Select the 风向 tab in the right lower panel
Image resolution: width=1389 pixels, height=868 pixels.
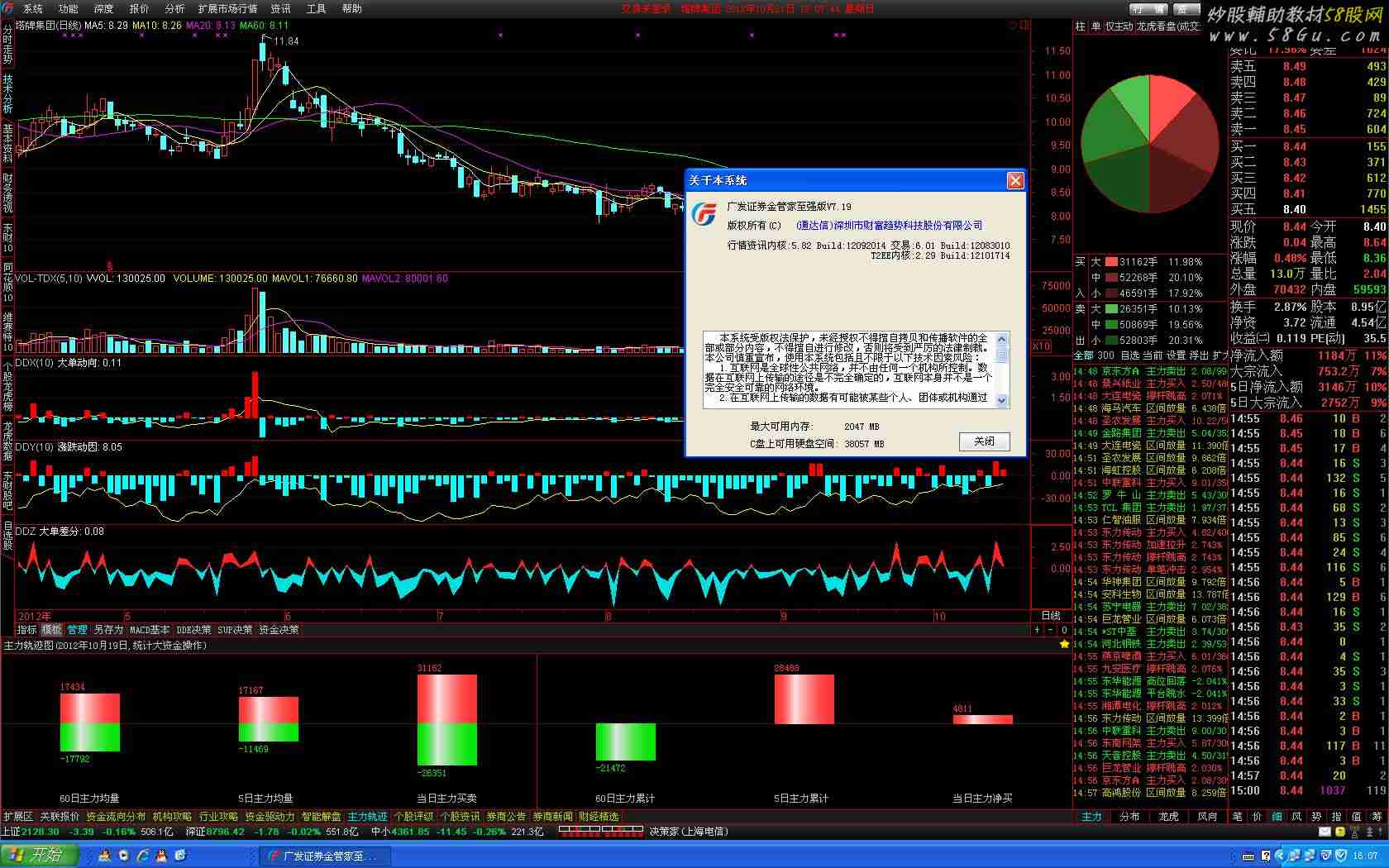pyautogui.click(x=1207, y=817)
